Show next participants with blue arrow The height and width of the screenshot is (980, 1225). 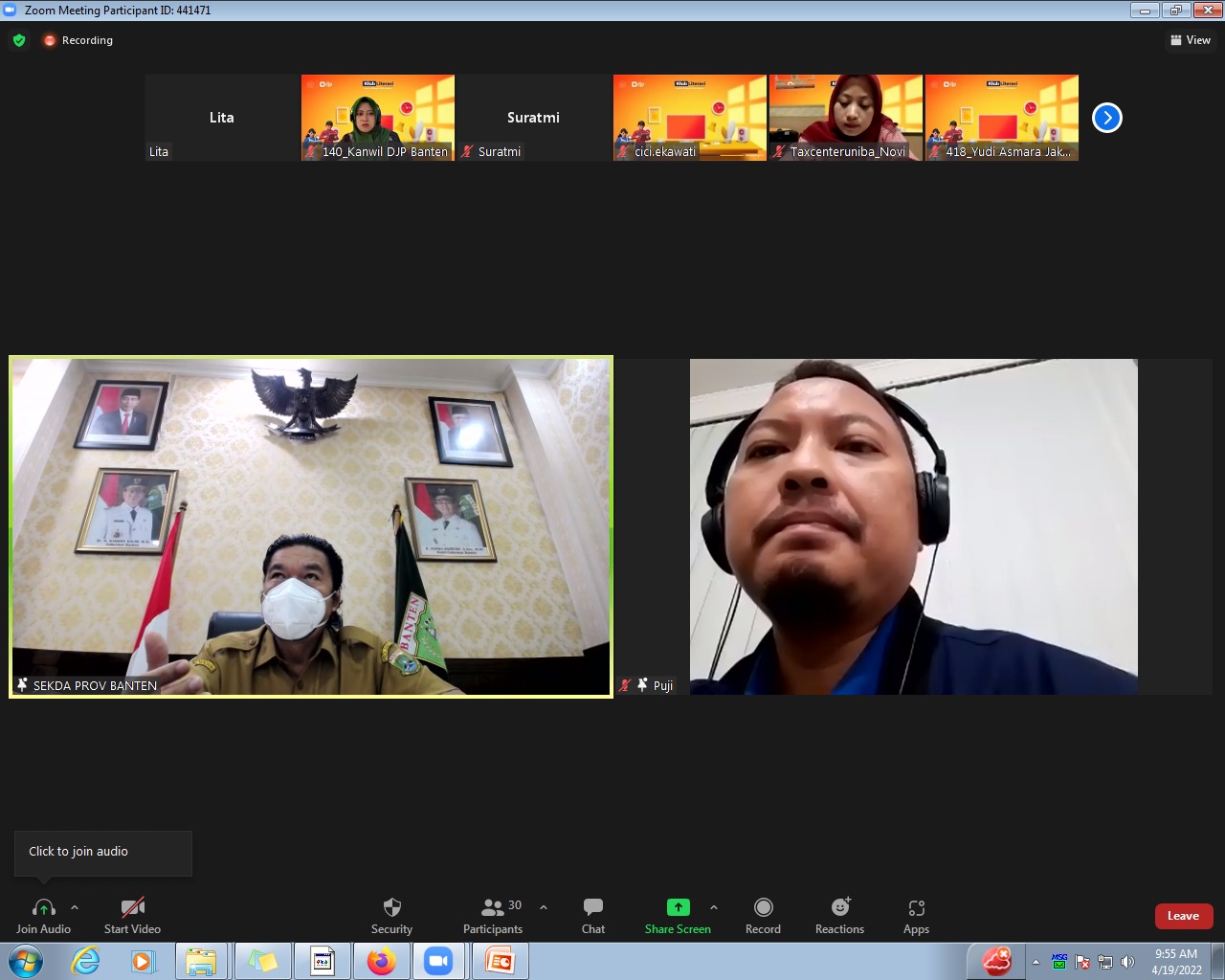(x=1106, y=118)
